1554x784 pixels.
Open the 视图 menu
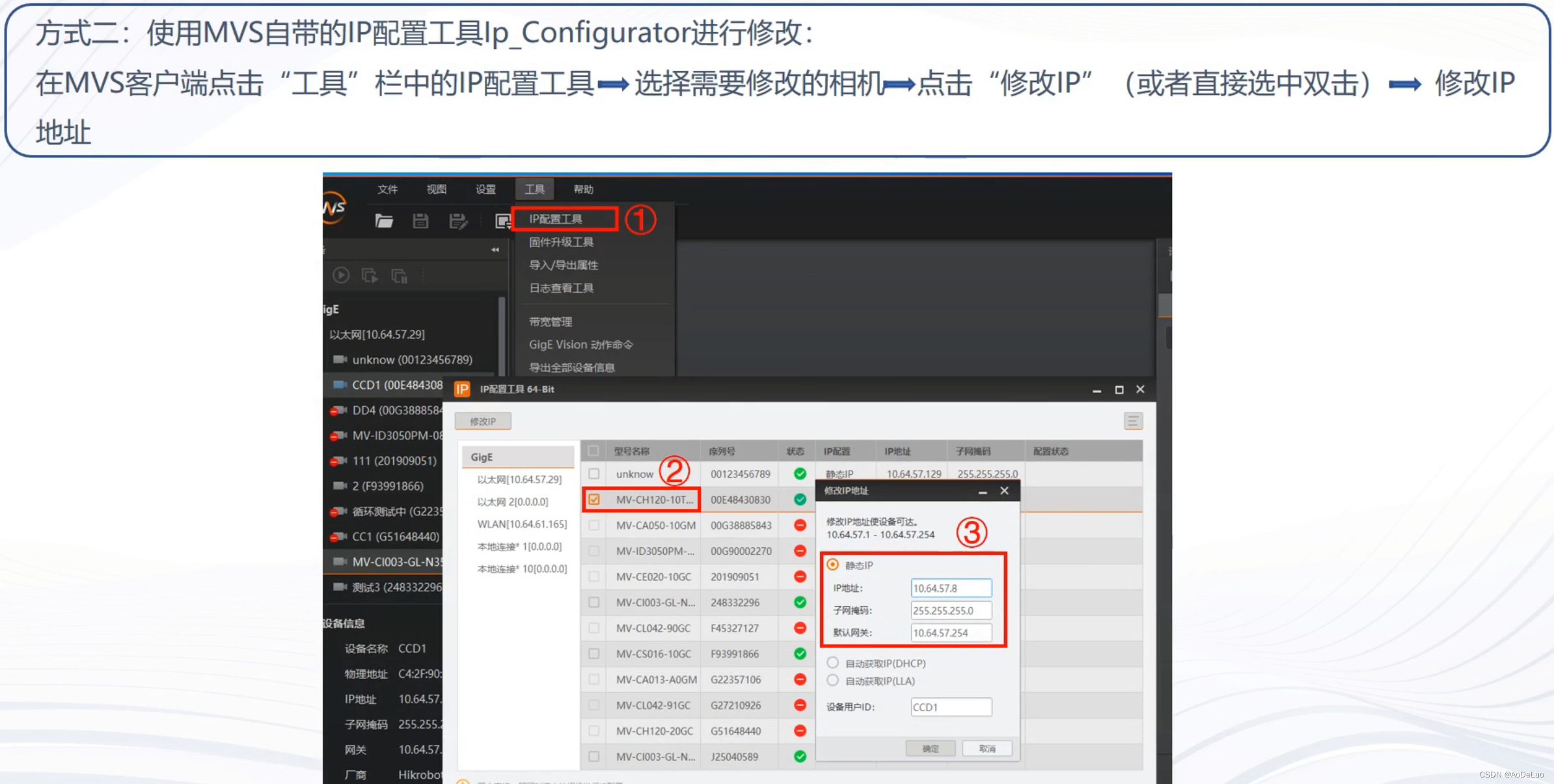coord(436,189)
